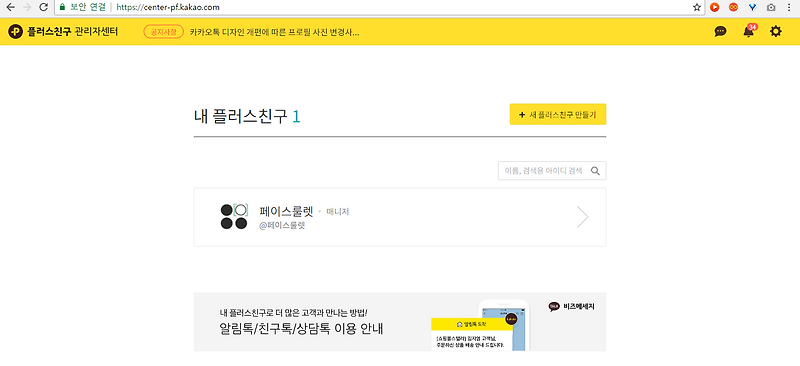Click the green secure connection padlock
800x366 pixels.
tap(62, 7)
